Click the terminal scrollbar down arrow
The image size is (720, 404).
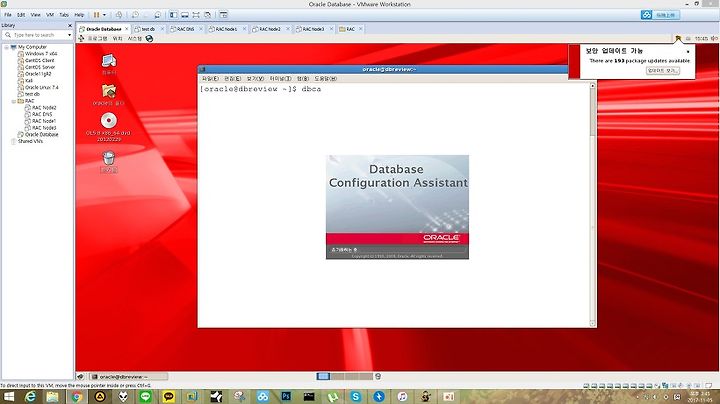593,324
